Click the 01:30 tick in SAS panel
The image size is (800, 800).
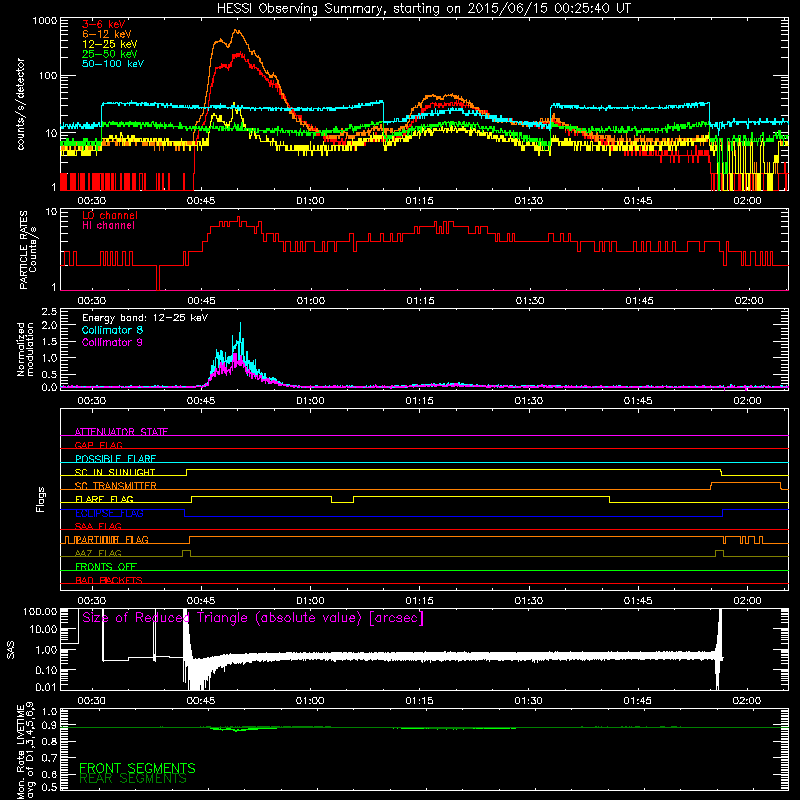(529, 701)
